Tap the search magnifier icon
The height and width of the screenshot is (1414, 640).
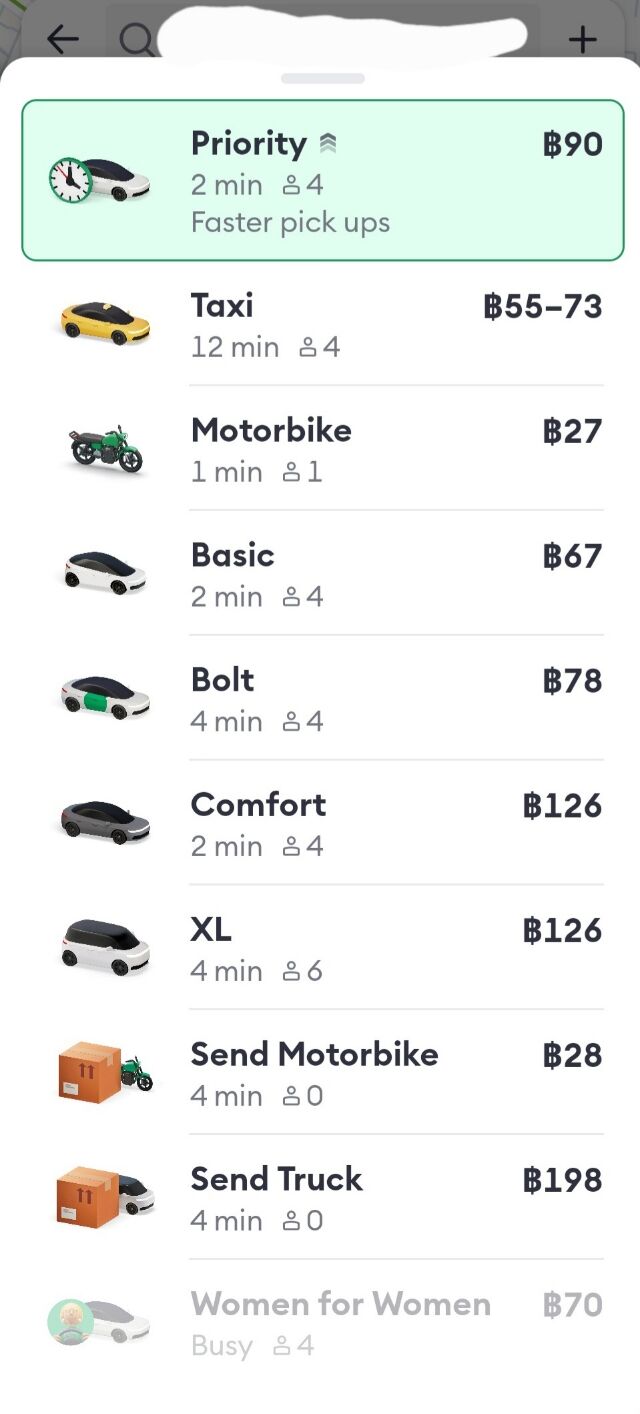(x=135, y=39)
